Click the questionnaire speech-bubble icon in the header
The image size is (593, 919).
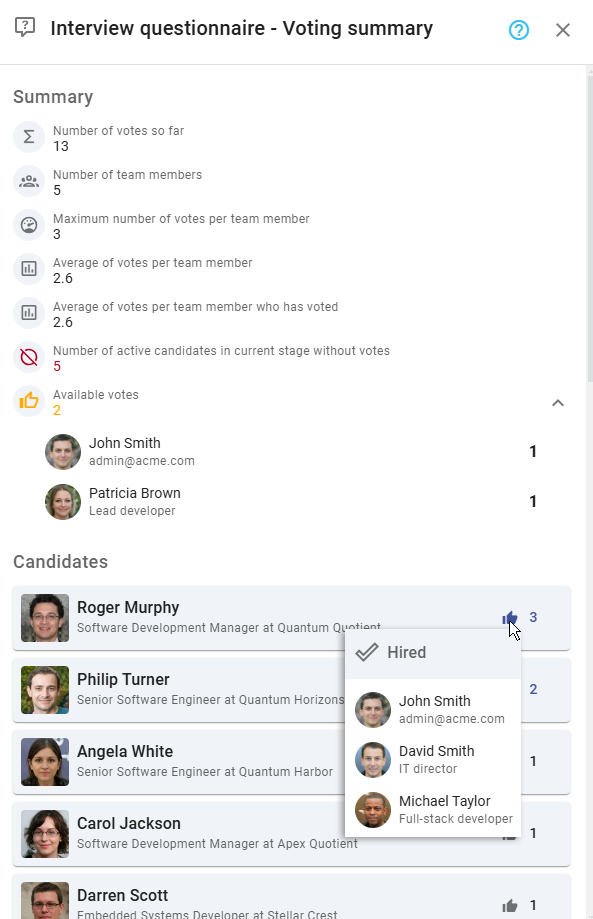pos(25,30)
